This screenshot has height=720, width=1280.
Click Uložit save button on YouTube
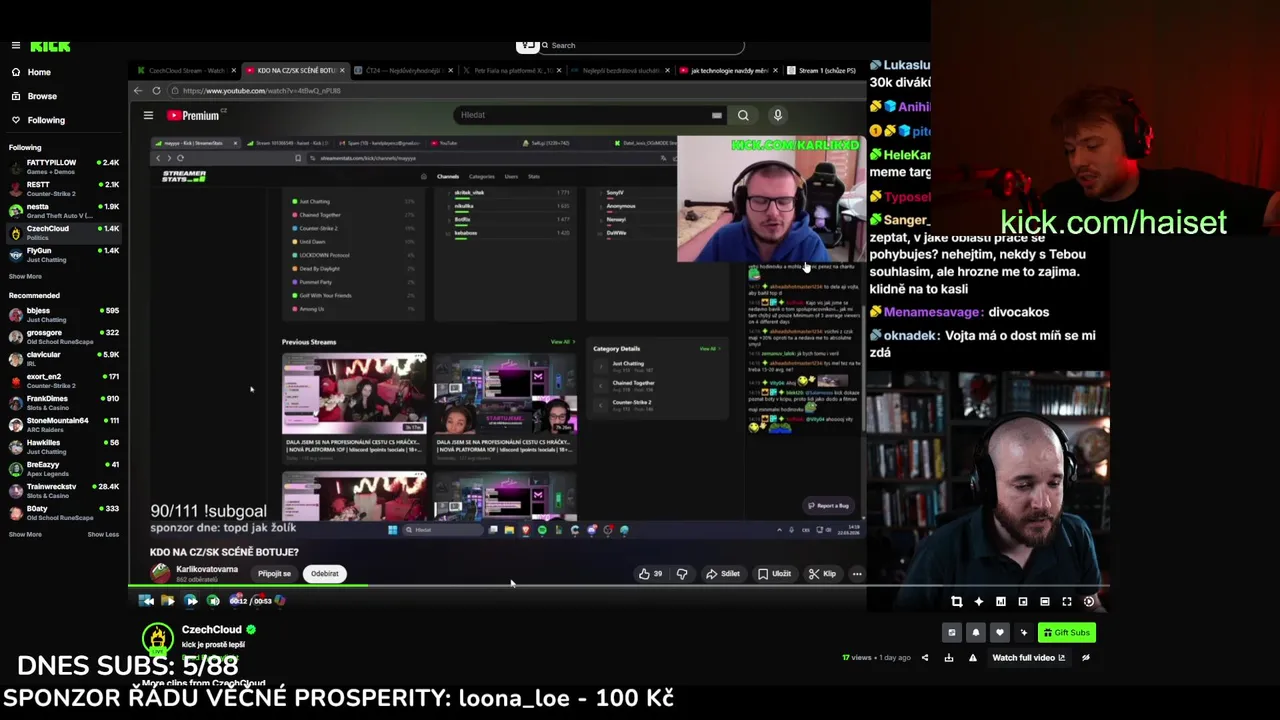[774, 574]
